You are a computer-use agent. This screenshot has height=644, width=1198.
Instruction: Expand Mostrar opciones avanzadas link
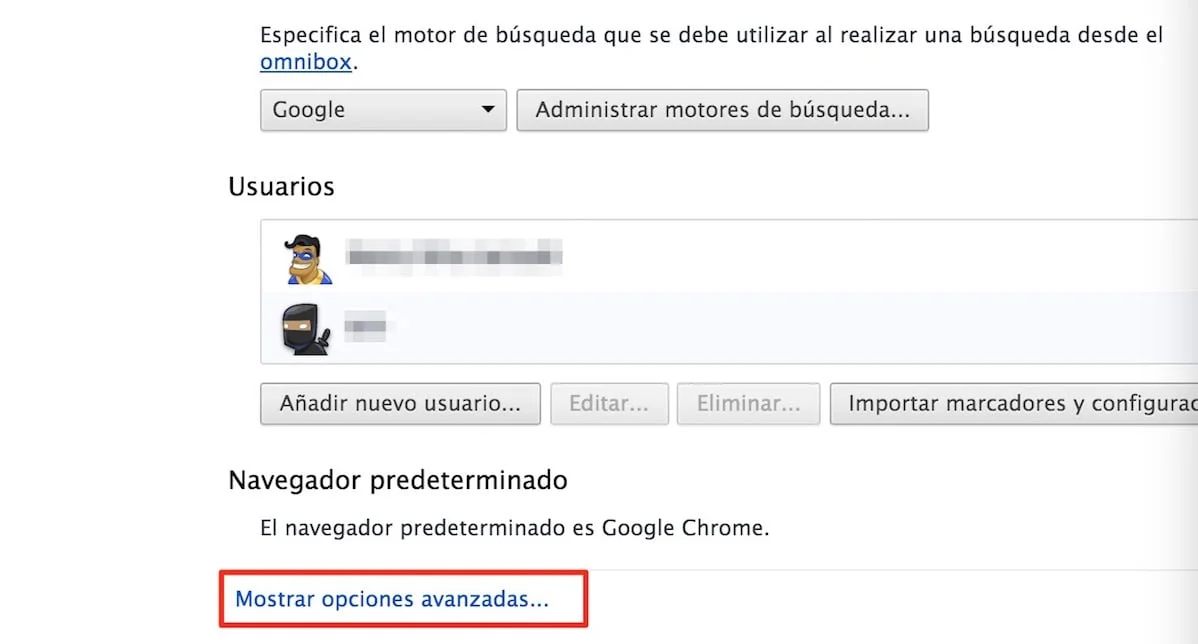point(392,599)
